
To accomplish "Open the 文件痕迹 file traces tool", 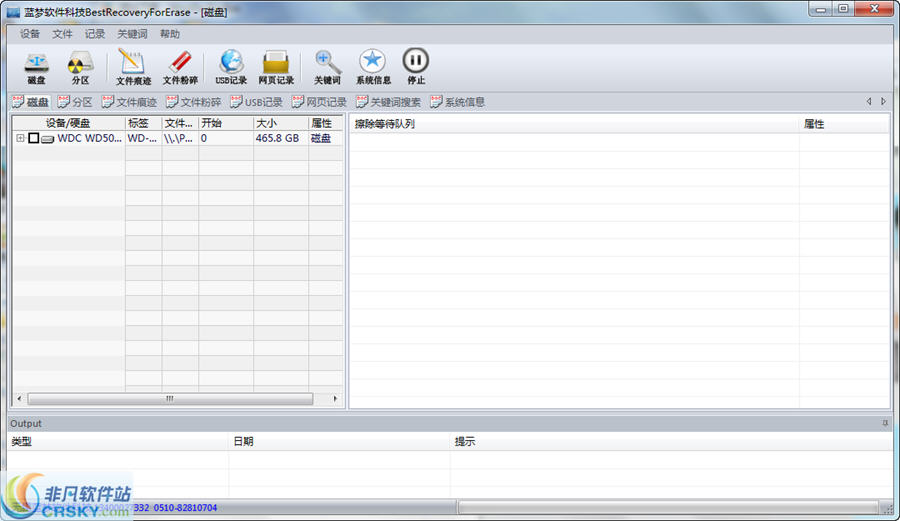I will click(x=133, y=68).
